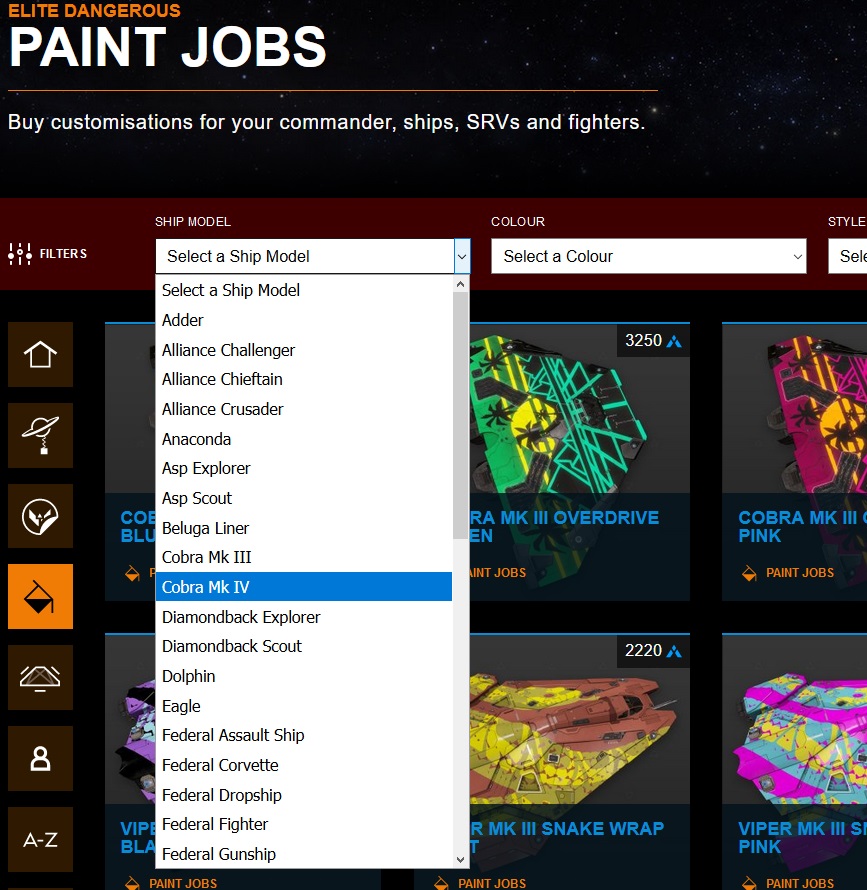This screenshot has width=867, height=890.
Task: Click Paint Jobs tag under Viper Pink card
Action: (800, 884)
